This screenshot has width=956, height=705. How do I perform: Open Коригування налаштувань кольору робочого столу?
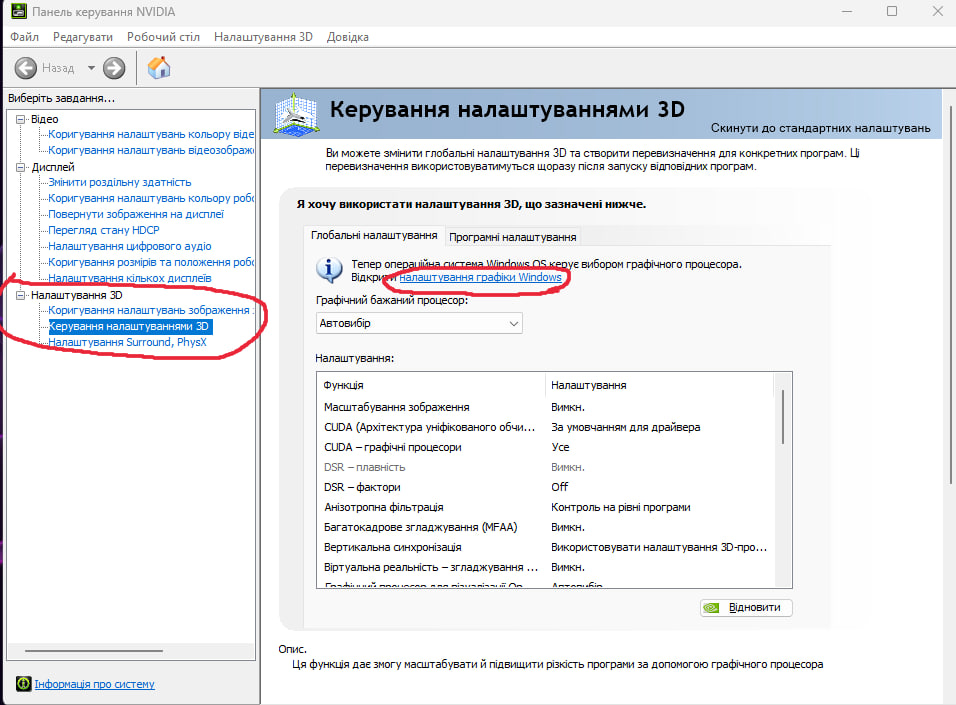click(151, 198)
